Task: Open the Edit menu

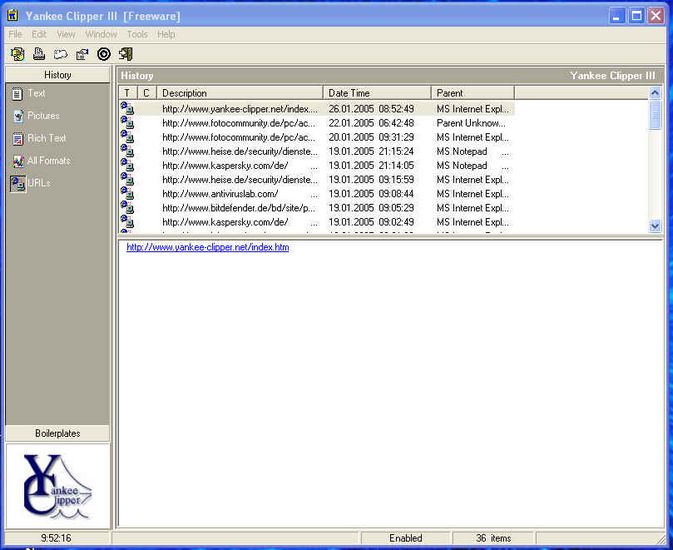Action: click(x=39, y=34)
